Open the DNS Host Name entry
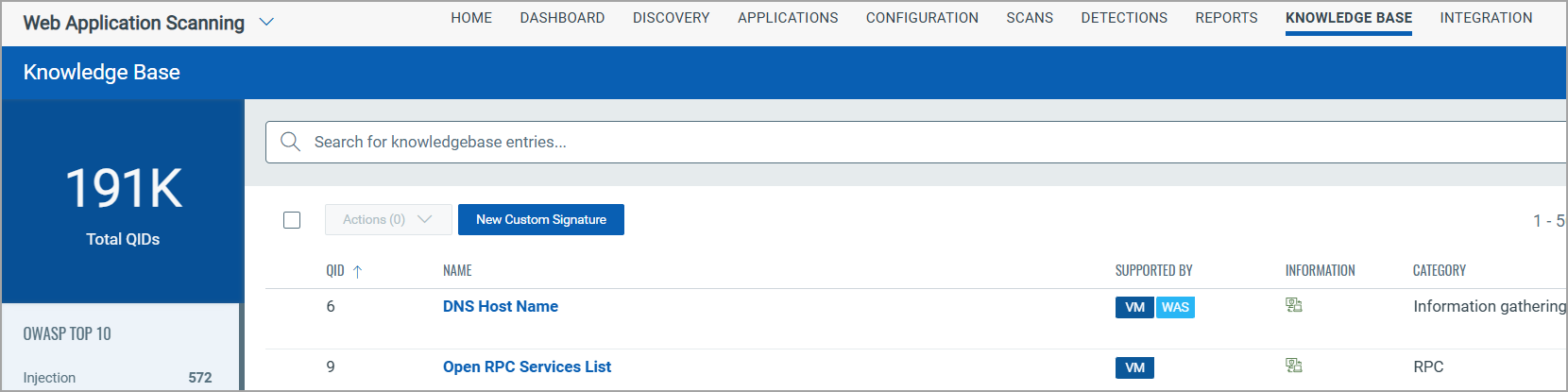This screenshot has height=392, width=1568. click(x=501, y=306)
